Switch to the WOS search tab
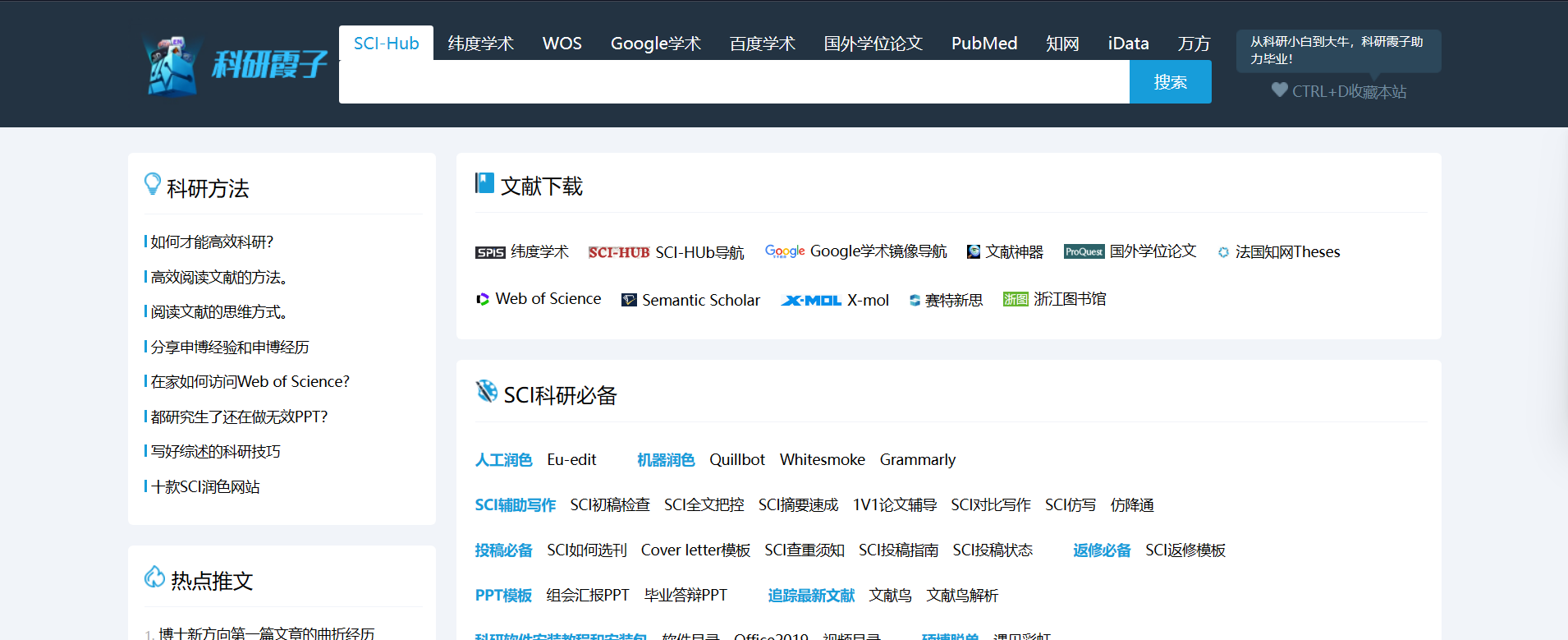Image resolution: width=1568 pixels, height=640 pixels. (x=562, y=43)
